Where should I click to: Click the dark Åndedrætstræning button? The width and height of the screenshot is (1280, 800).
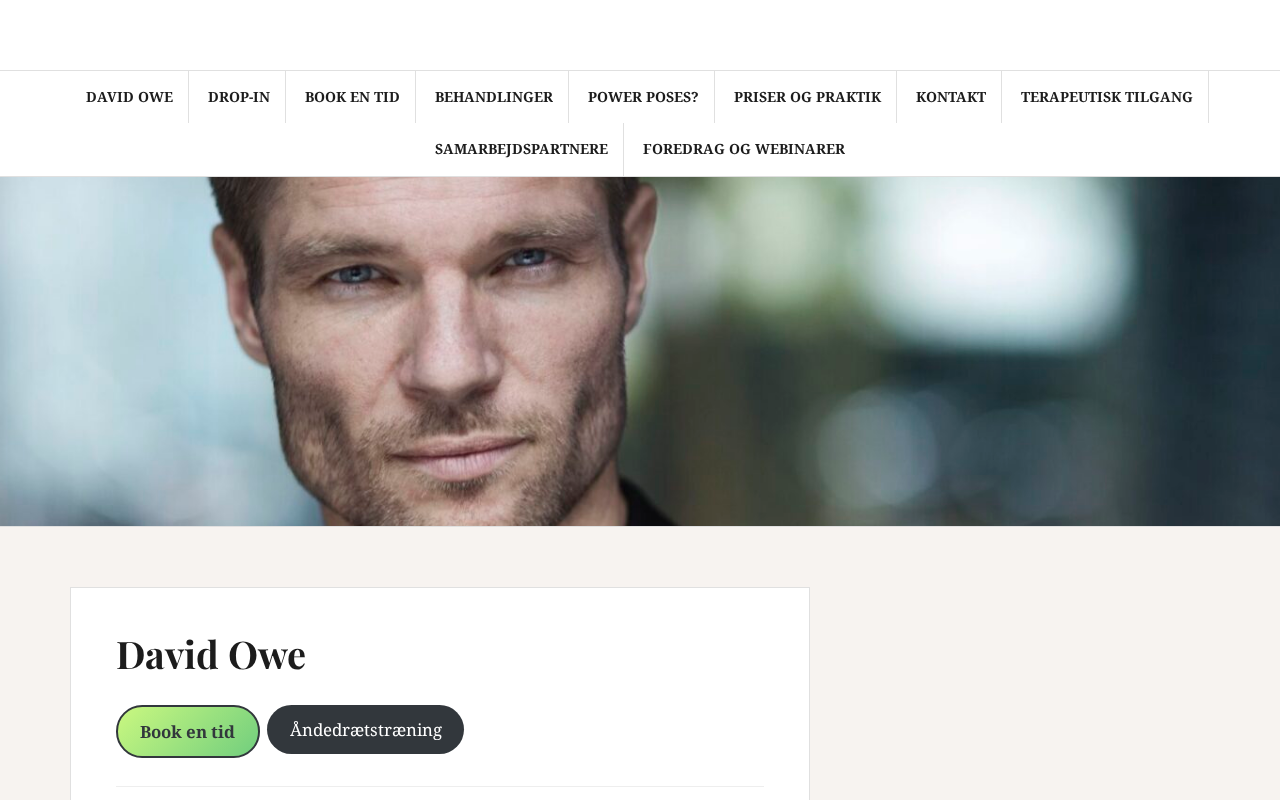[x=365, y=729]
